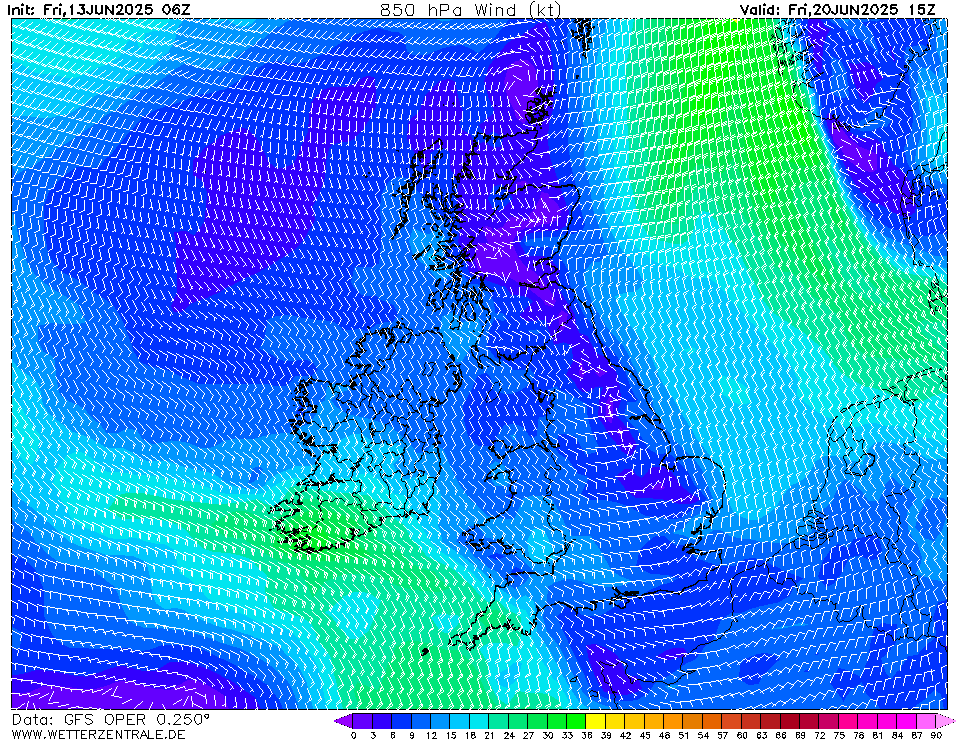Click the light blue swatch between 12 and 15
This screenshot has width=959, height=741.
pyautogui.click(x=440, y=721)
